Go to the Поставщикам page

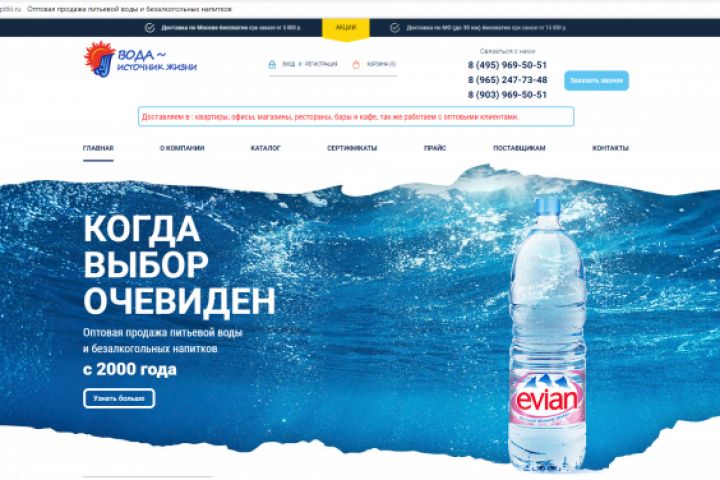pos(519,148)
